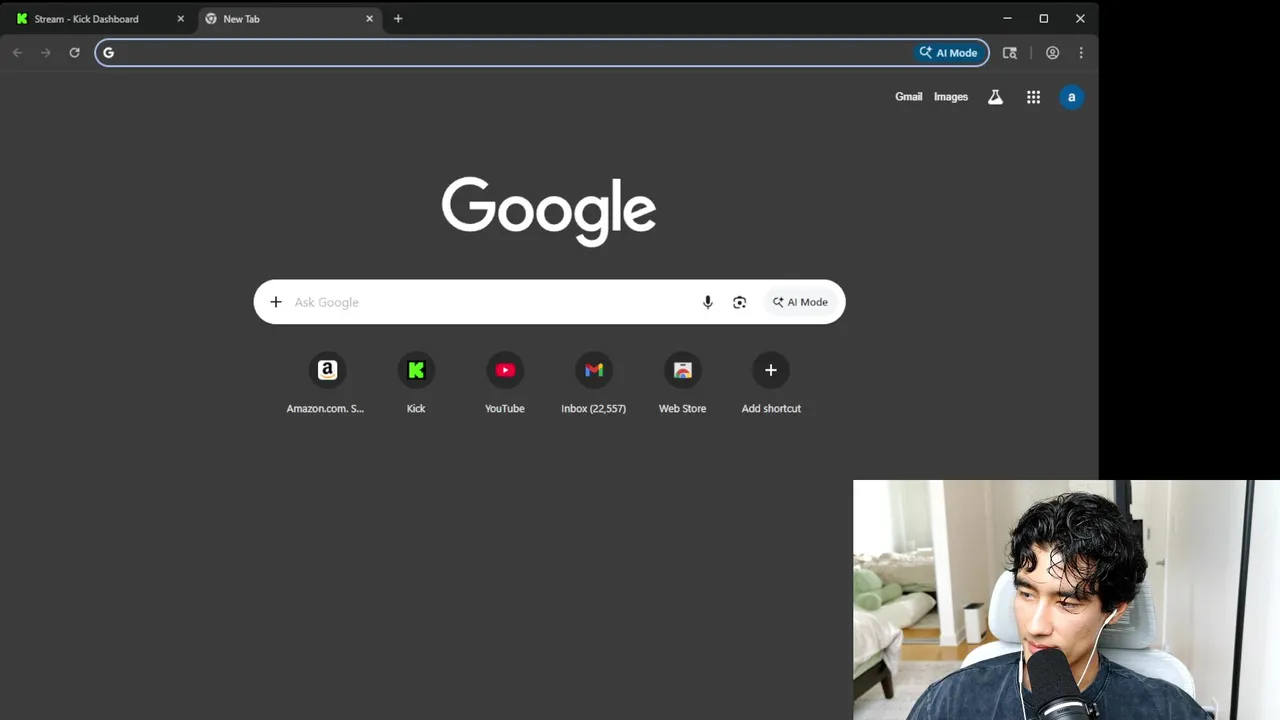The width and height of the screenshot is (1280, 720).
Task: Open Google Lens search icon in toolbar
Action: (1010, 53)
